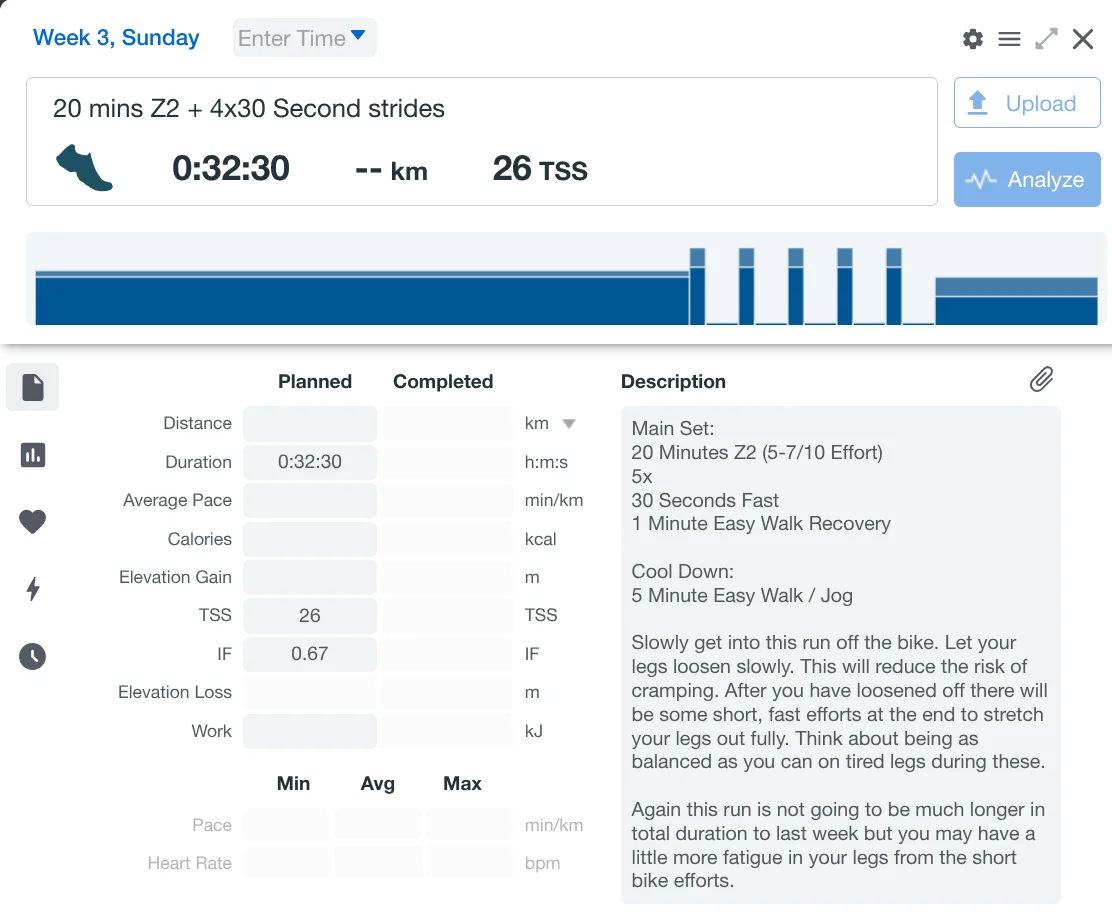Image resolution: width=1112 pixels, height=913 pixels.
Task: Edit the planned IF value 0.67
Action: 310,654
